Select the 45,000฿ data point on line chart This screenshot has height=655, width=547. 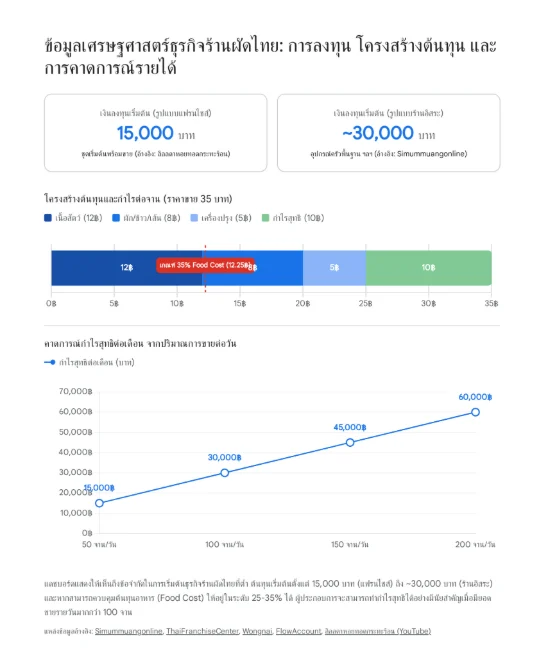point(350,442)
